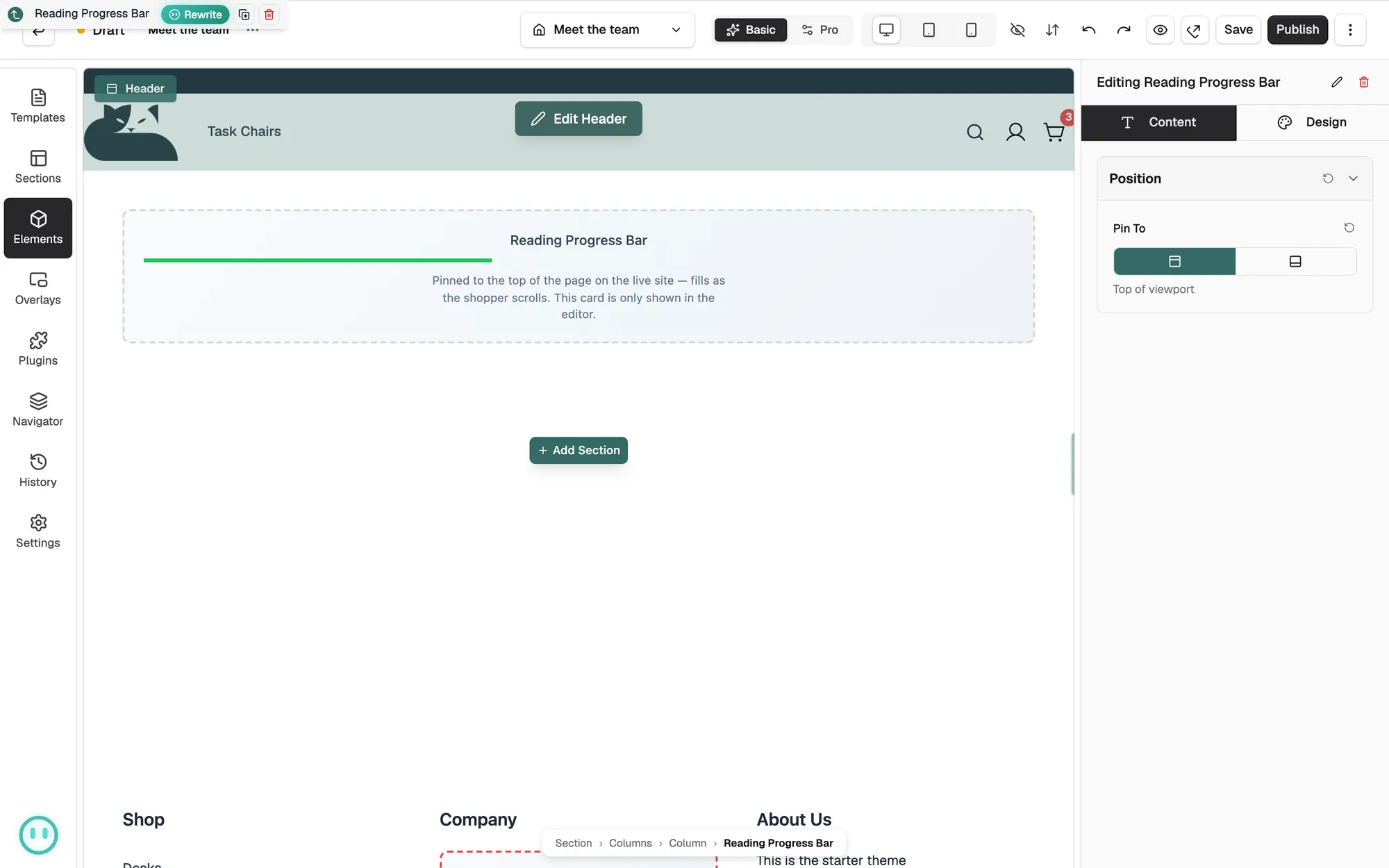This screenshot has height=868, width=1389.
Task: Collapse the Position section chevron
Action: click(x=1353, y=178)
